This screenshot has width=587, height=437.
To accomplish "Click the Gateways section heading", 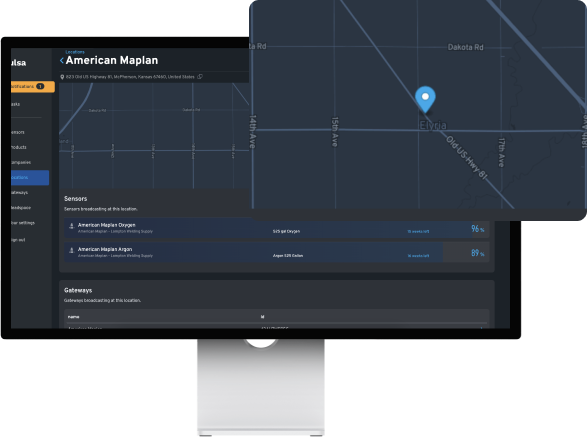I will click(78, 290).
